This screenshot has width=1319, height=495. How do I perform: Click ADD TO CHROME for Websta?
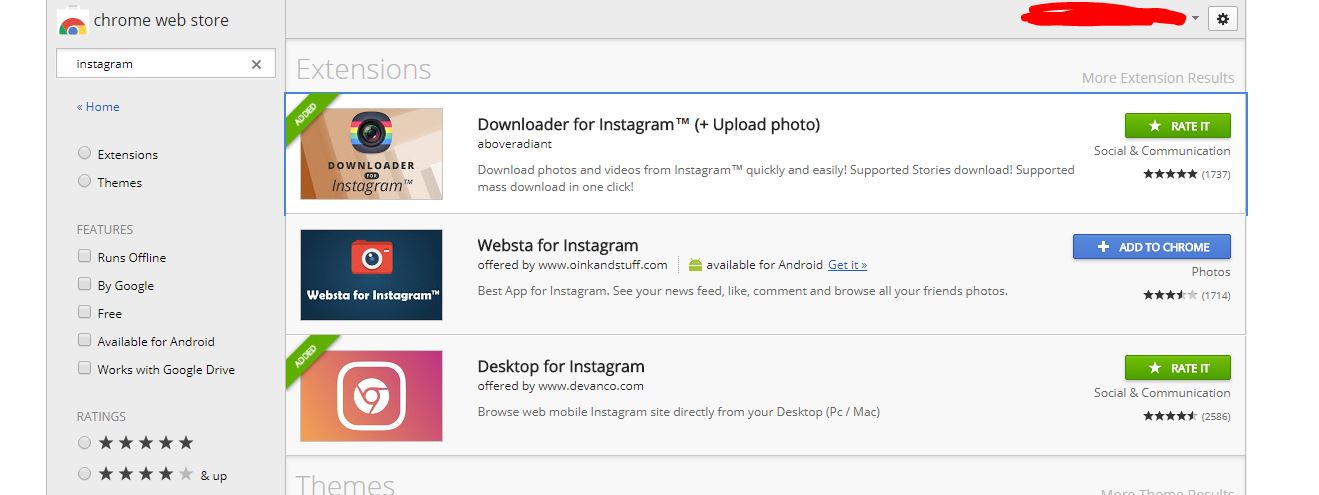(1152, 247)
